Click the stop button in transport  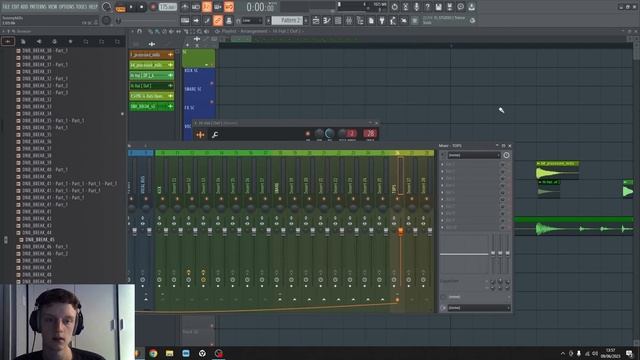pos(142,7)
